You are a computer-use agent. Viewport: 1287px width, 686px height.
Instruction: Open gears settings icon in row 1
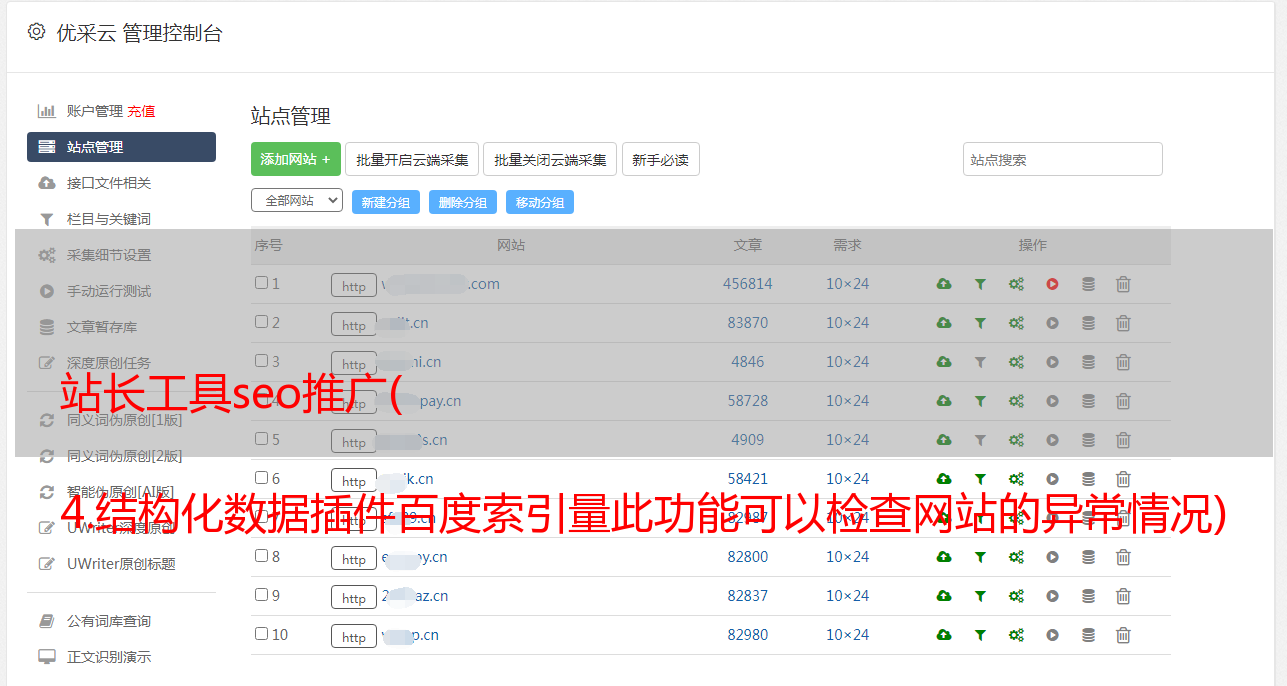tap(1016, 284)
